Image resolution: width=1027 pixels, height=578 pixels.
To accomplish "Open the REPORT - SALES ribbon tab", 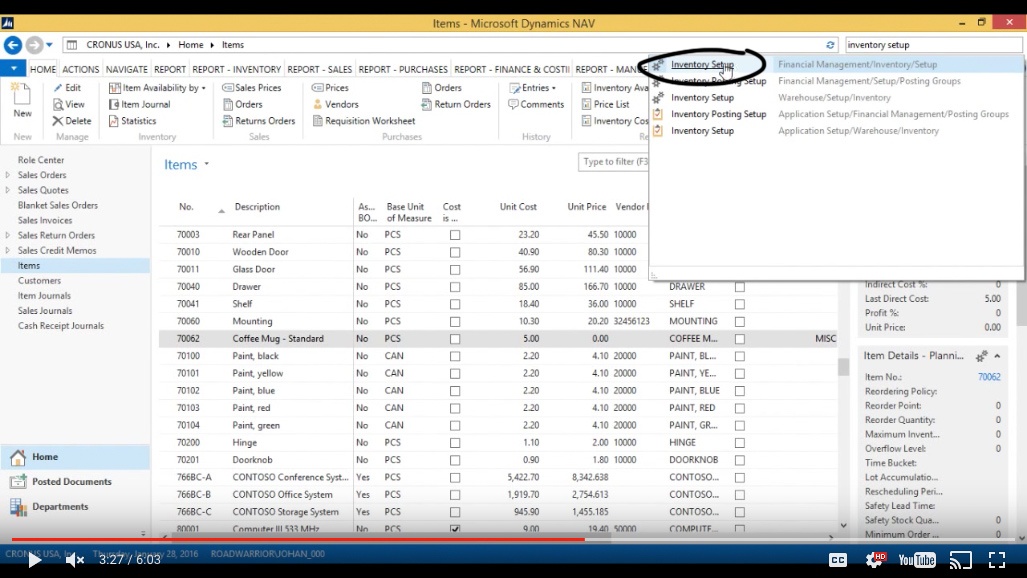I will tap(320, 69).
